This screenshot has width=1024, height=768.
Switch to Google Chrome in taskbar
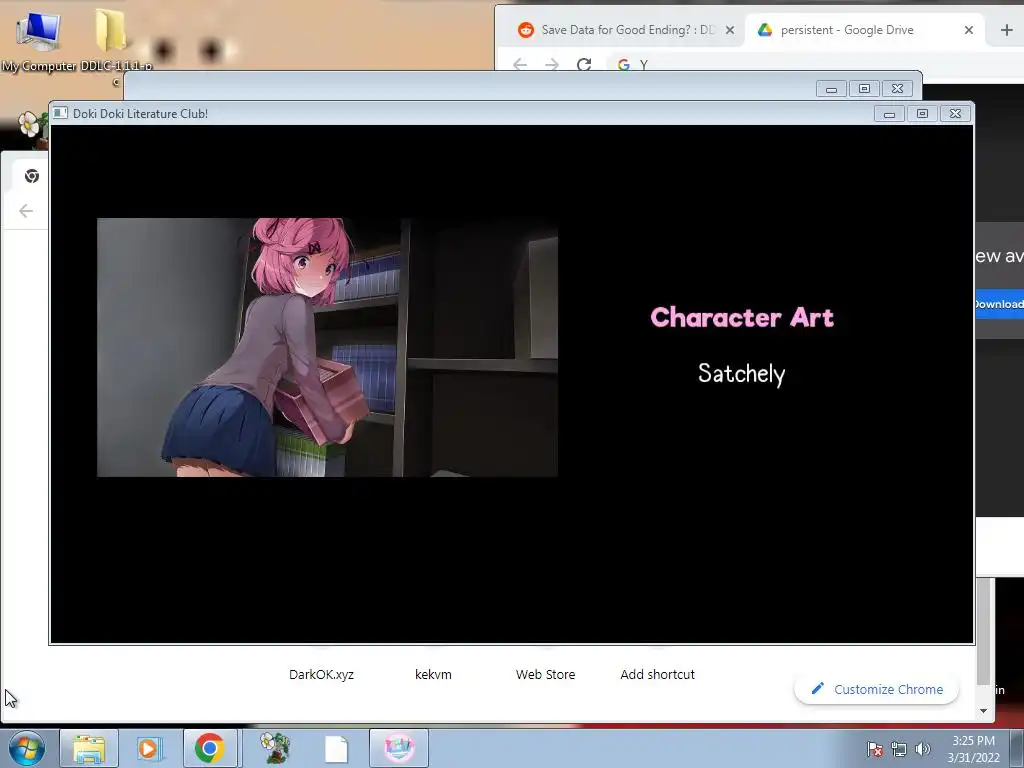coord(210,748)
